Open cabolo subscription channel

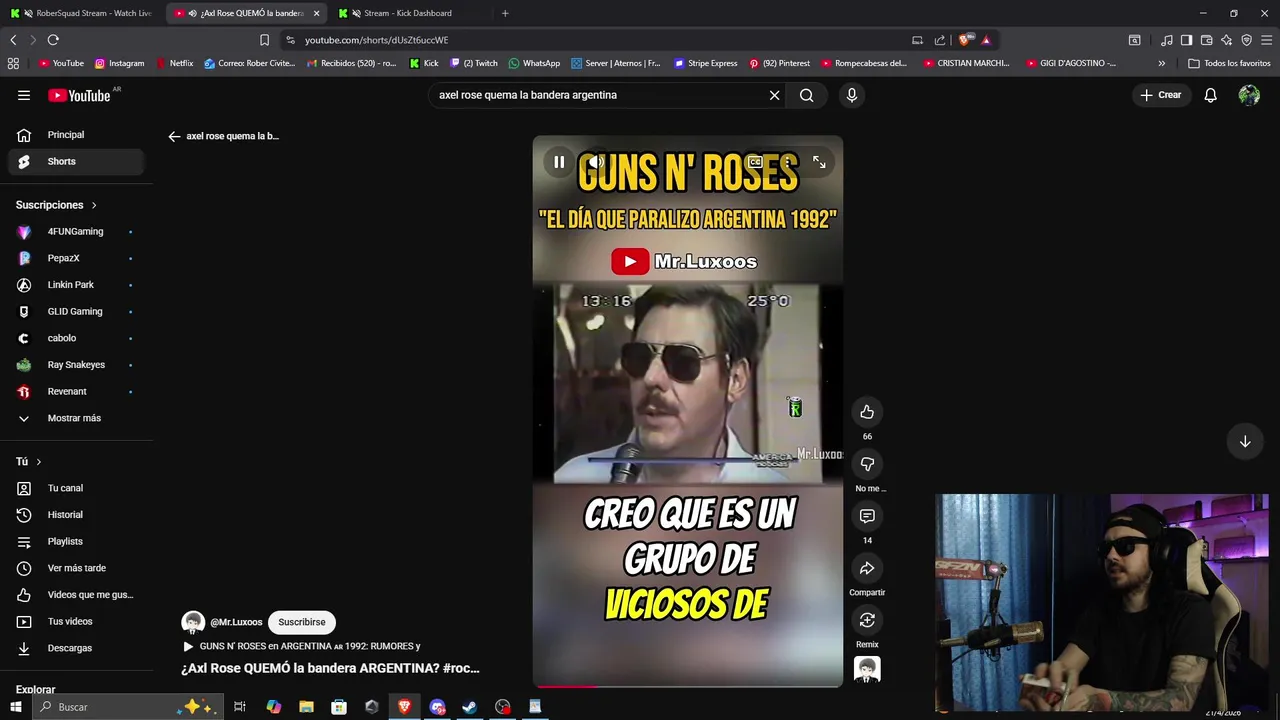pos(77,338)
